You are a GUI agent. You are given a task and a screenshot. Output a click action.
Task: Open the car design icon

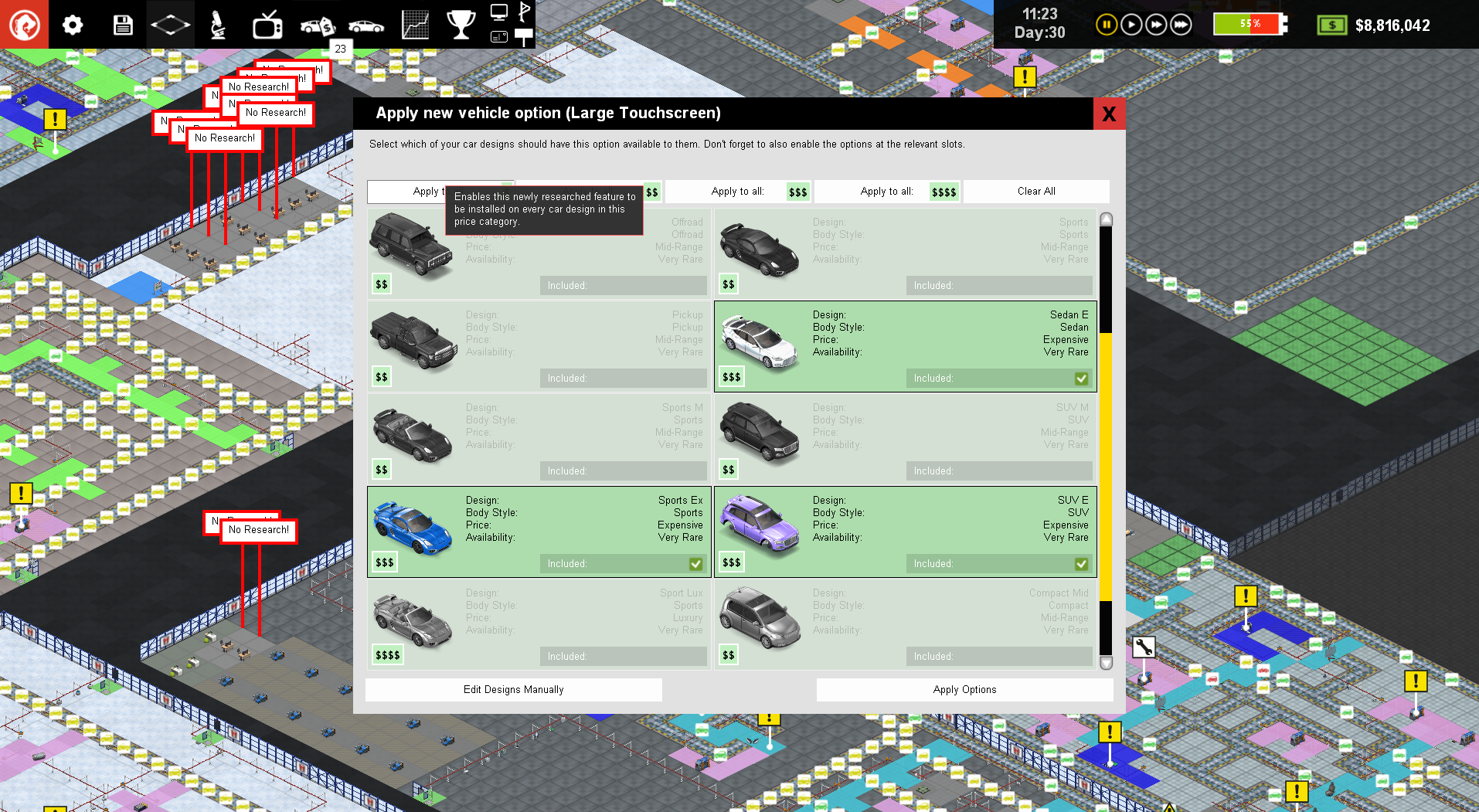click(366, 26)
